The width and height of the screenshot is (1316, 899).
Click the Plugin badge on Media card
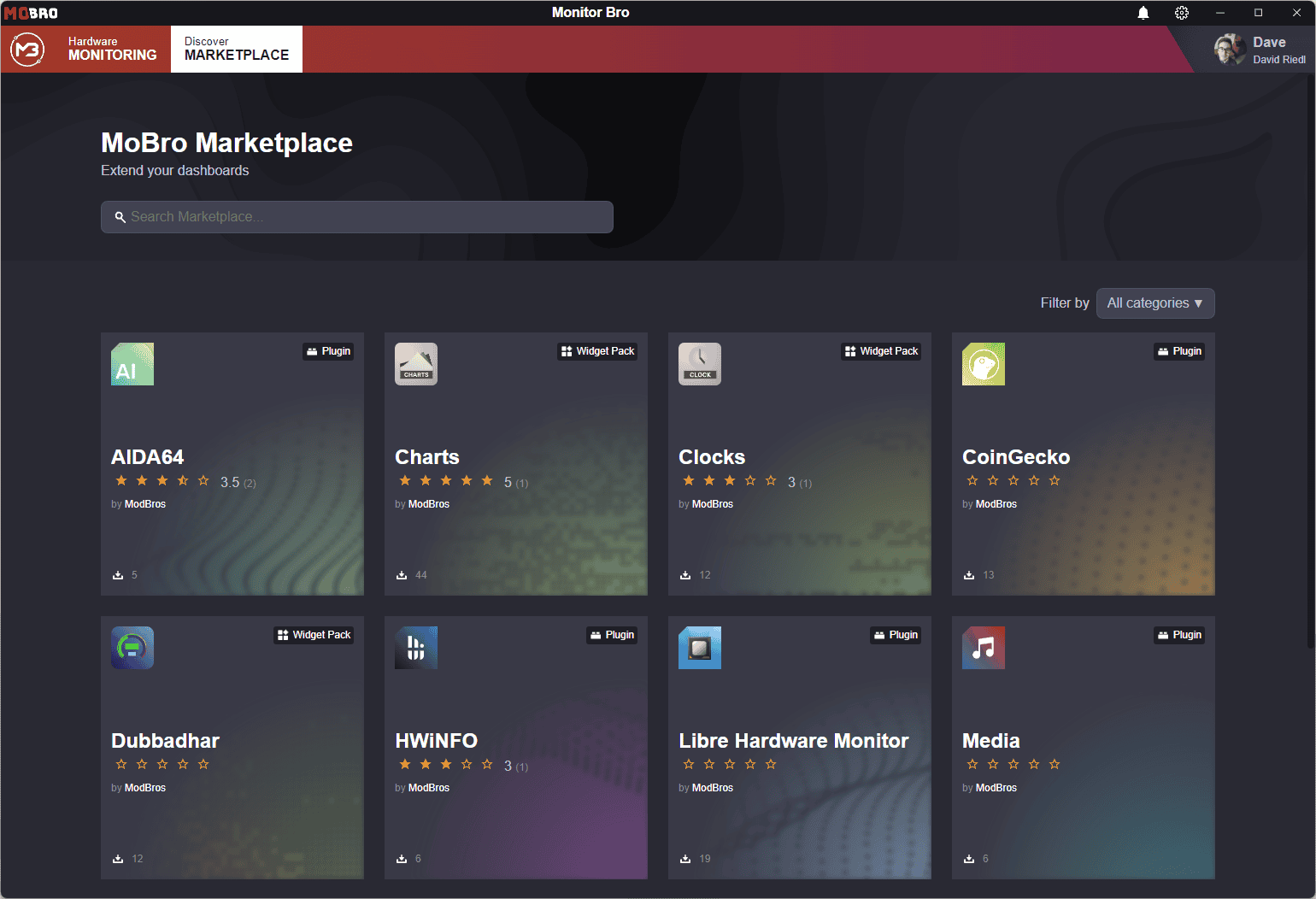(1179, 635)
